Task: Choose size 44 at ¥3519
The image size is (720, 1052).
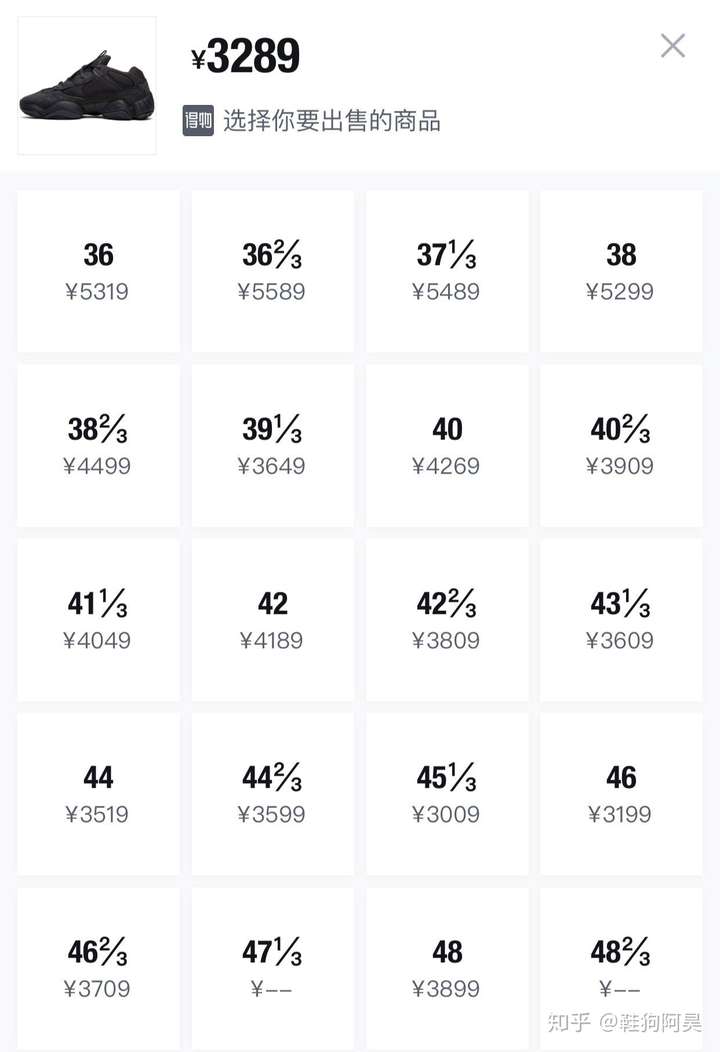Action: [98, 794]
